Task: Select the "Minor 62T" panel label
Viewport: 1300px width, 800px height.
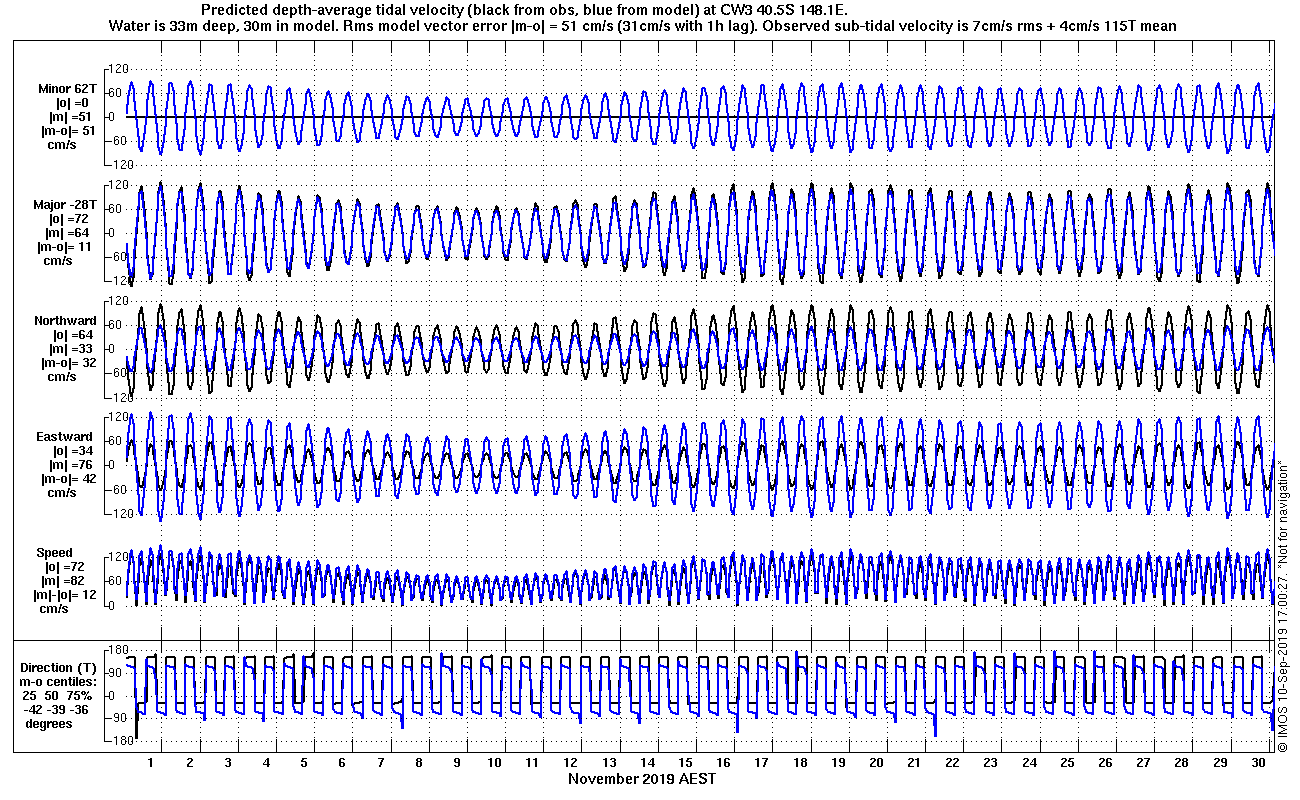Action: [67, 89]
